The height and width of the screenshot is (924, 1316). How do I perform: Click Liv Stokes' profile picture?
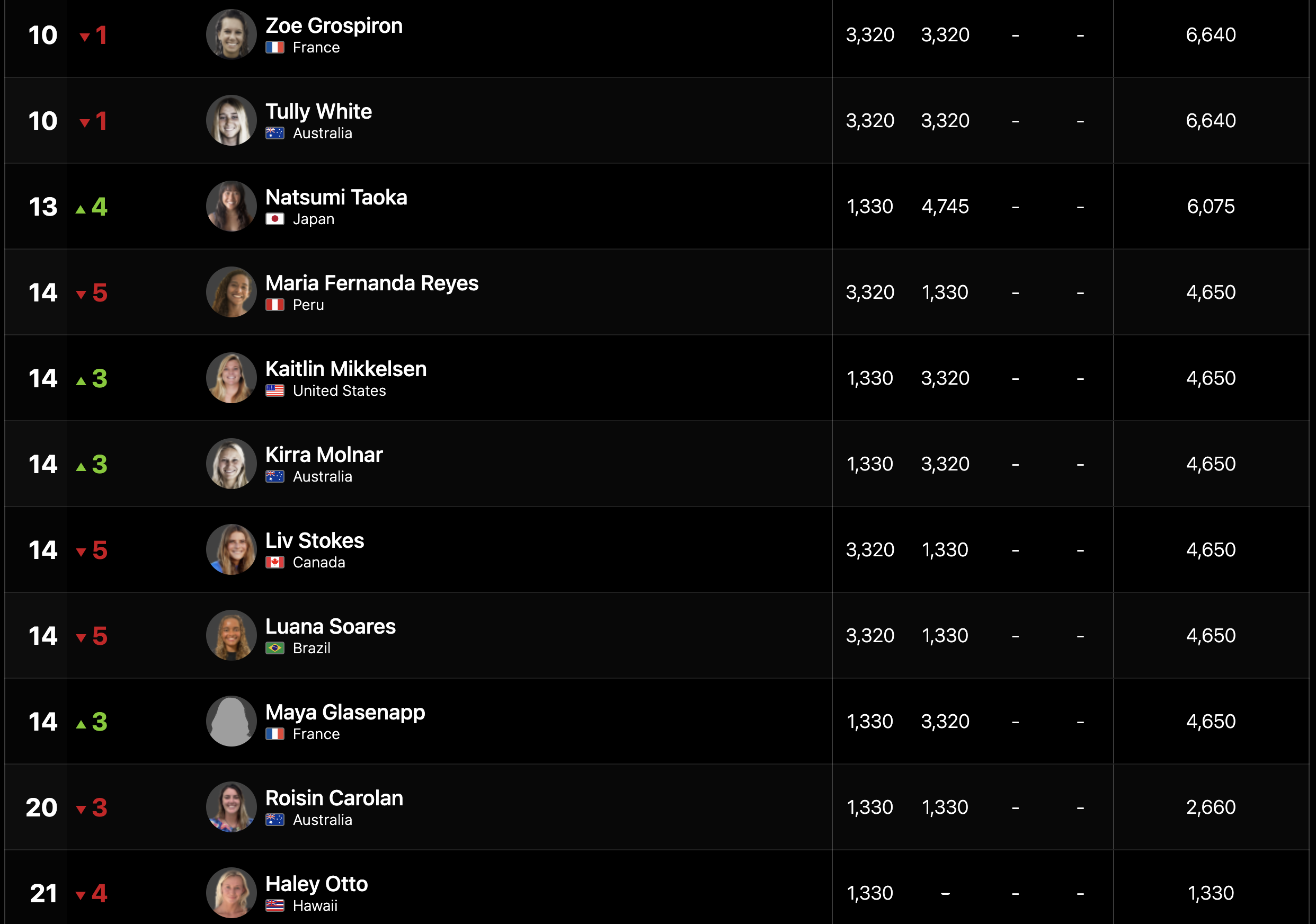pyautogui.click(x=231, y=550)
